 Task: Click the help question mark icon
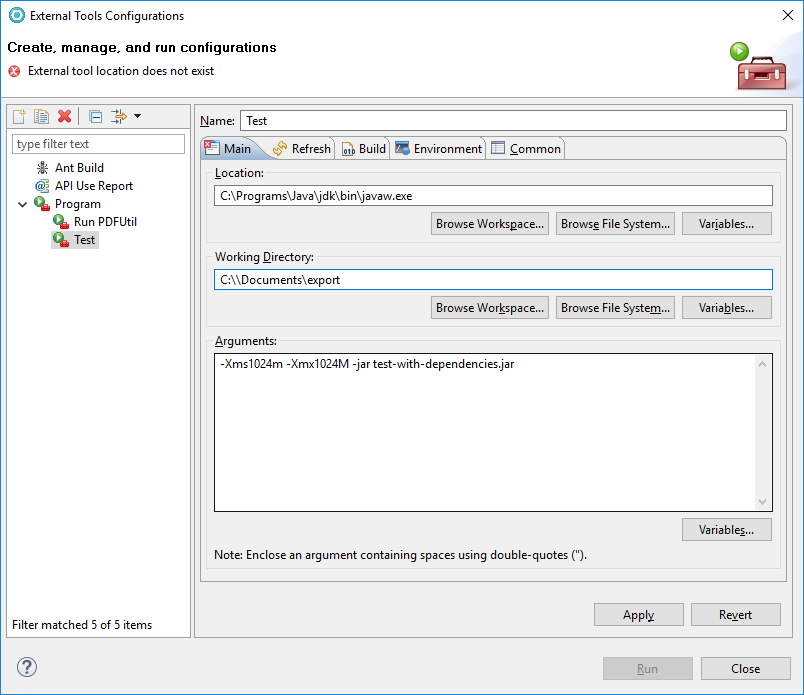27,667
